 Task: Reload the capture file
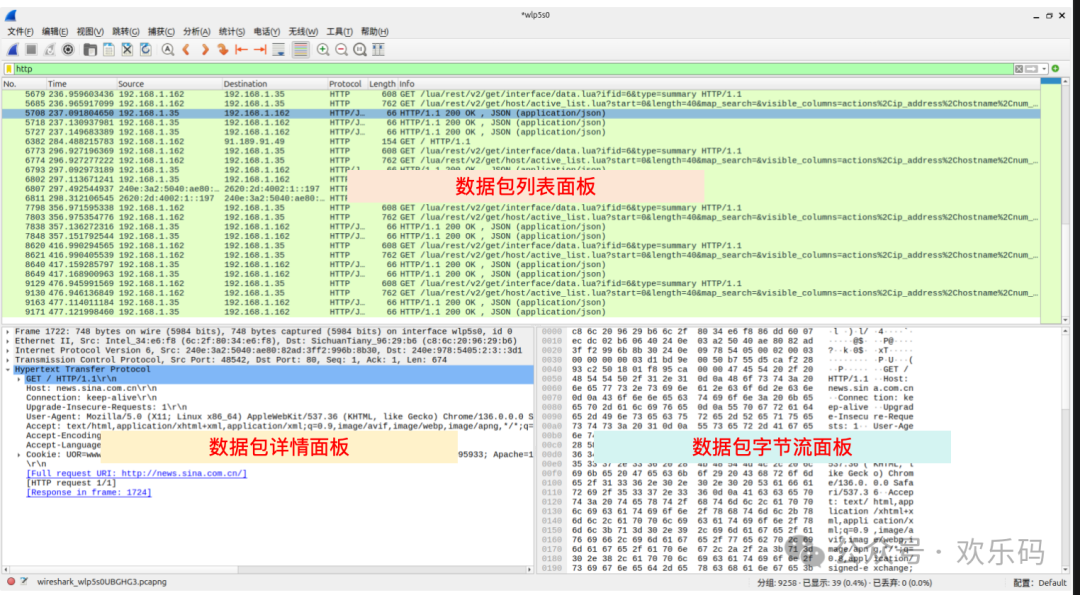[146, 50]
